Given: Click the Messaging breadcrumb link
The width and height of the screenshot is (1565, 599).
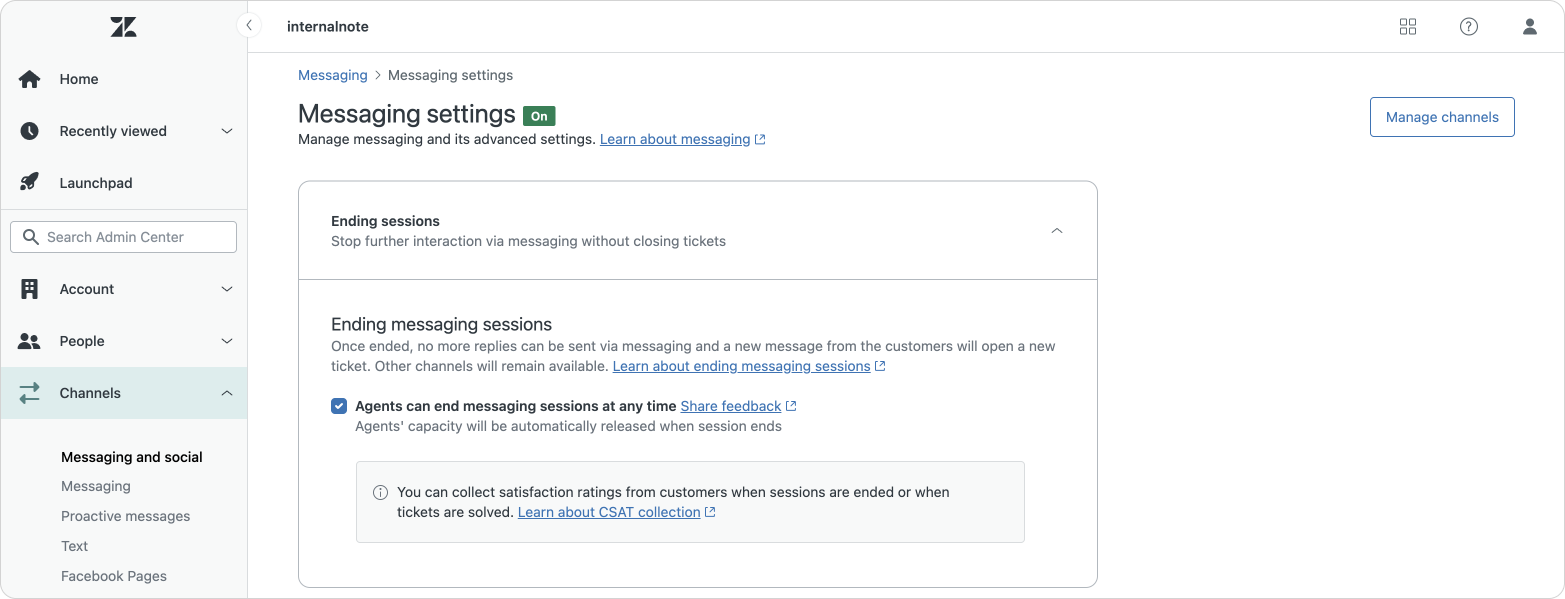Looking at the screenshot, I should (332, 75).
